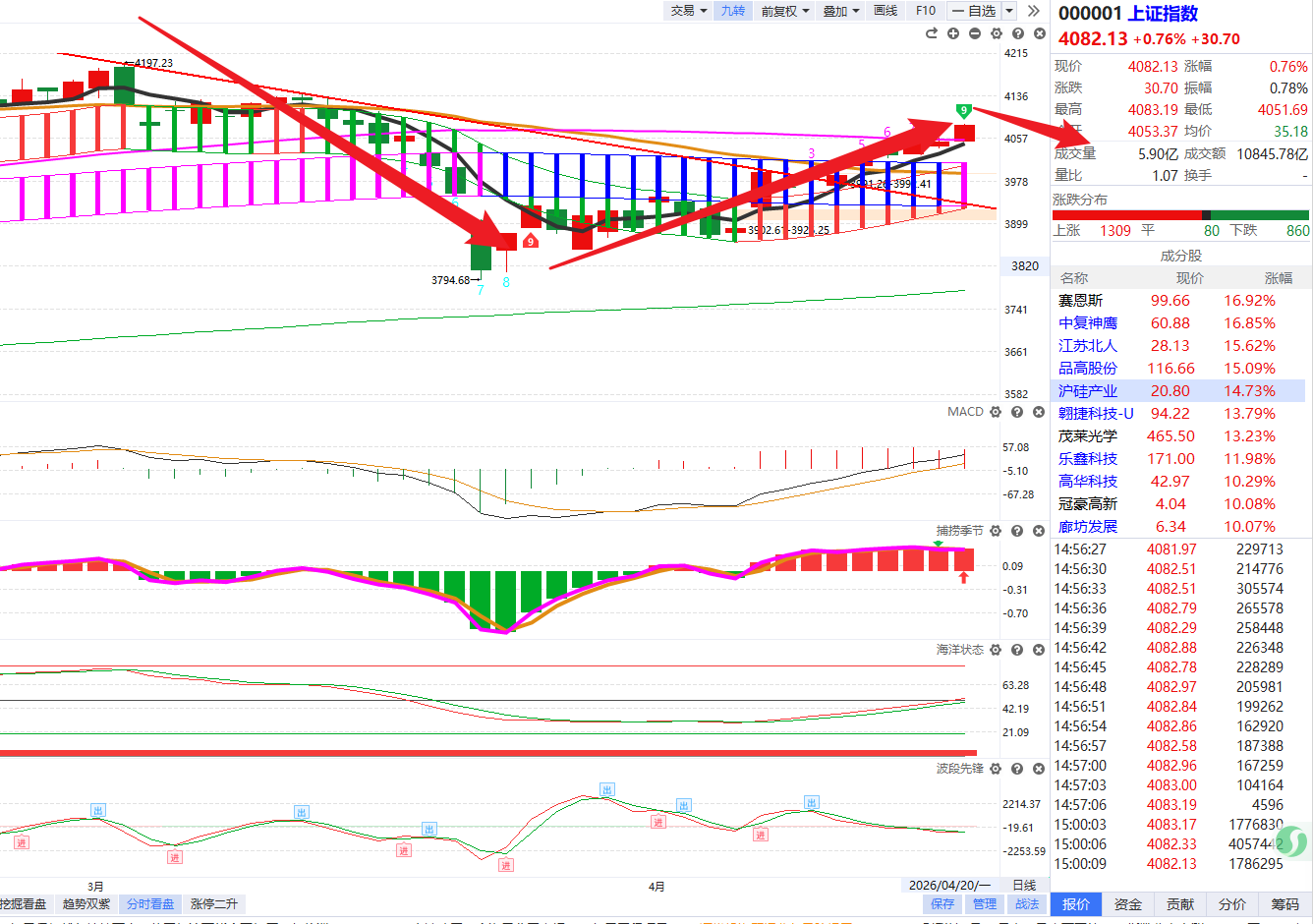Screen dimensions: 1313x924
Task: Open the 叠加 overlay dropdown
Action: tap(840, 11)
